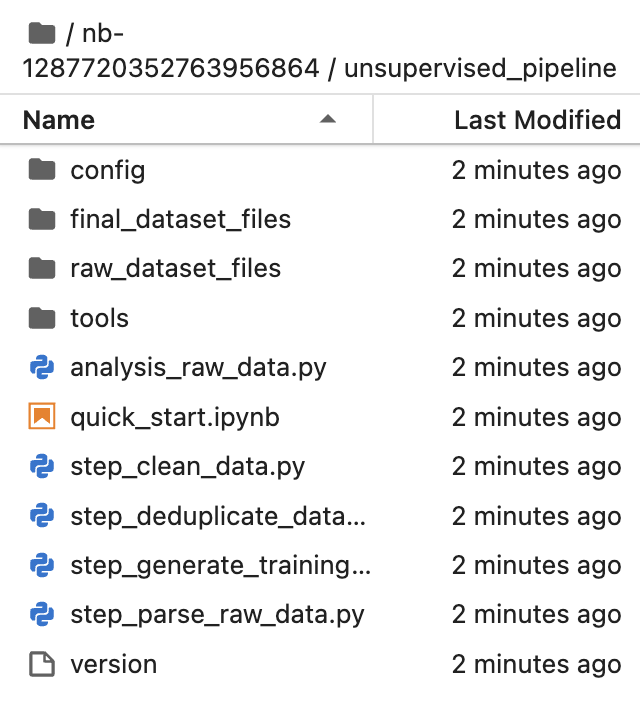640x710 pixels.
Task: Click the tools folder icon
Action: [x=42, y=318]
